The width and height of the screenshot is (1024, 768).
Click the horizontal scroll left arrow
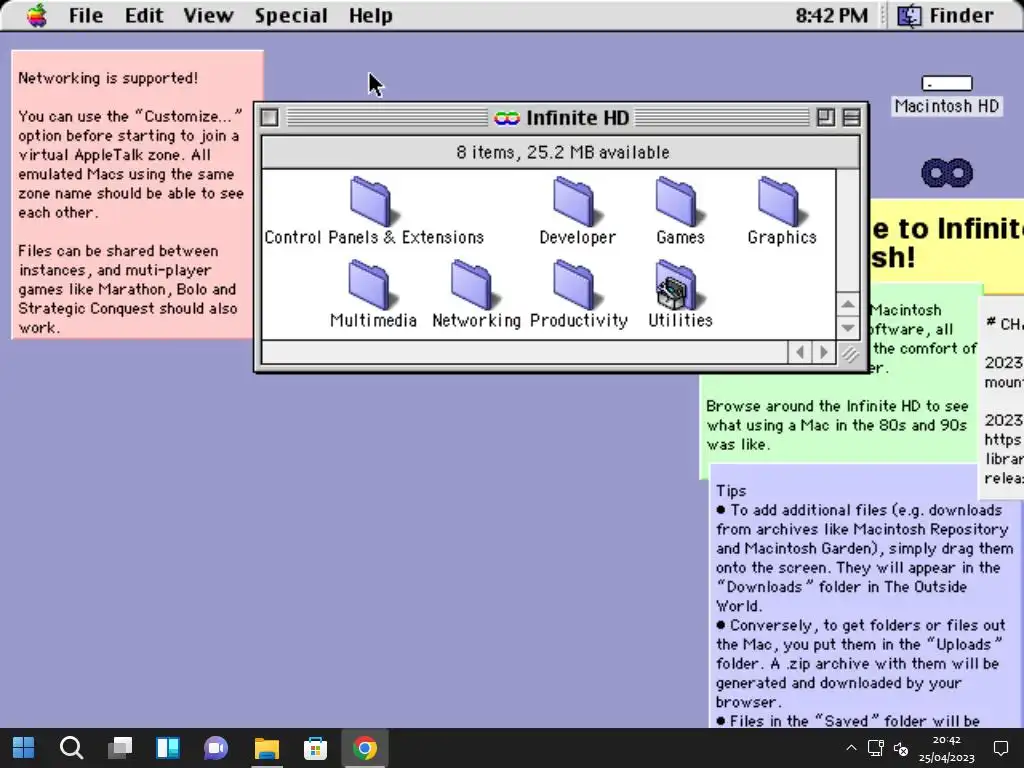tap(800, 353)
